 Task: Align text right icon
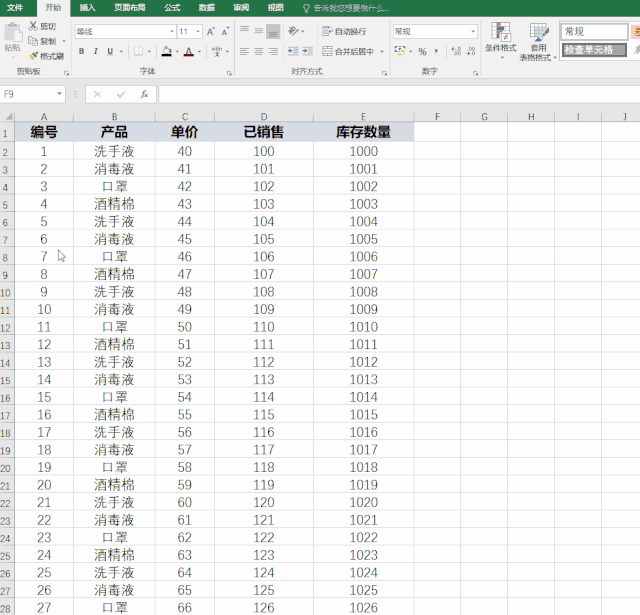(273, 51)
